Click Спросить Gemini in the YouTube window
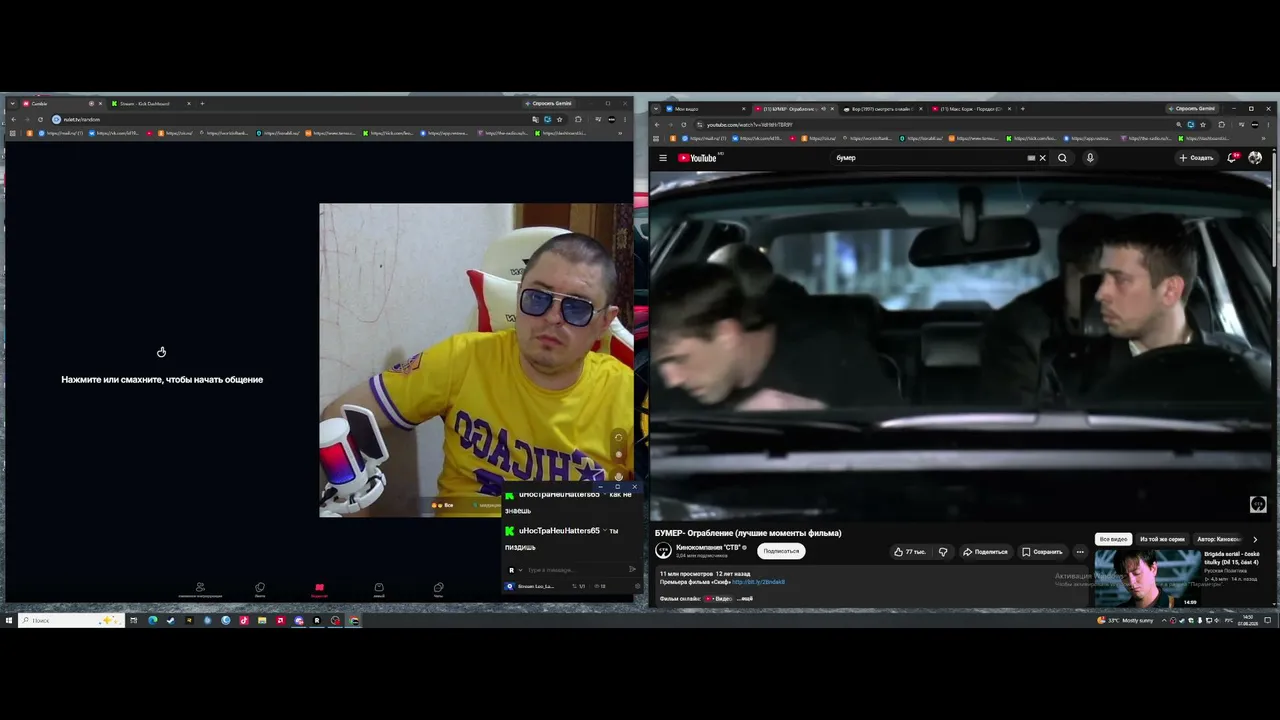Image resolution: width=1280 pixels, height=720 pixels. point(1191,108)
